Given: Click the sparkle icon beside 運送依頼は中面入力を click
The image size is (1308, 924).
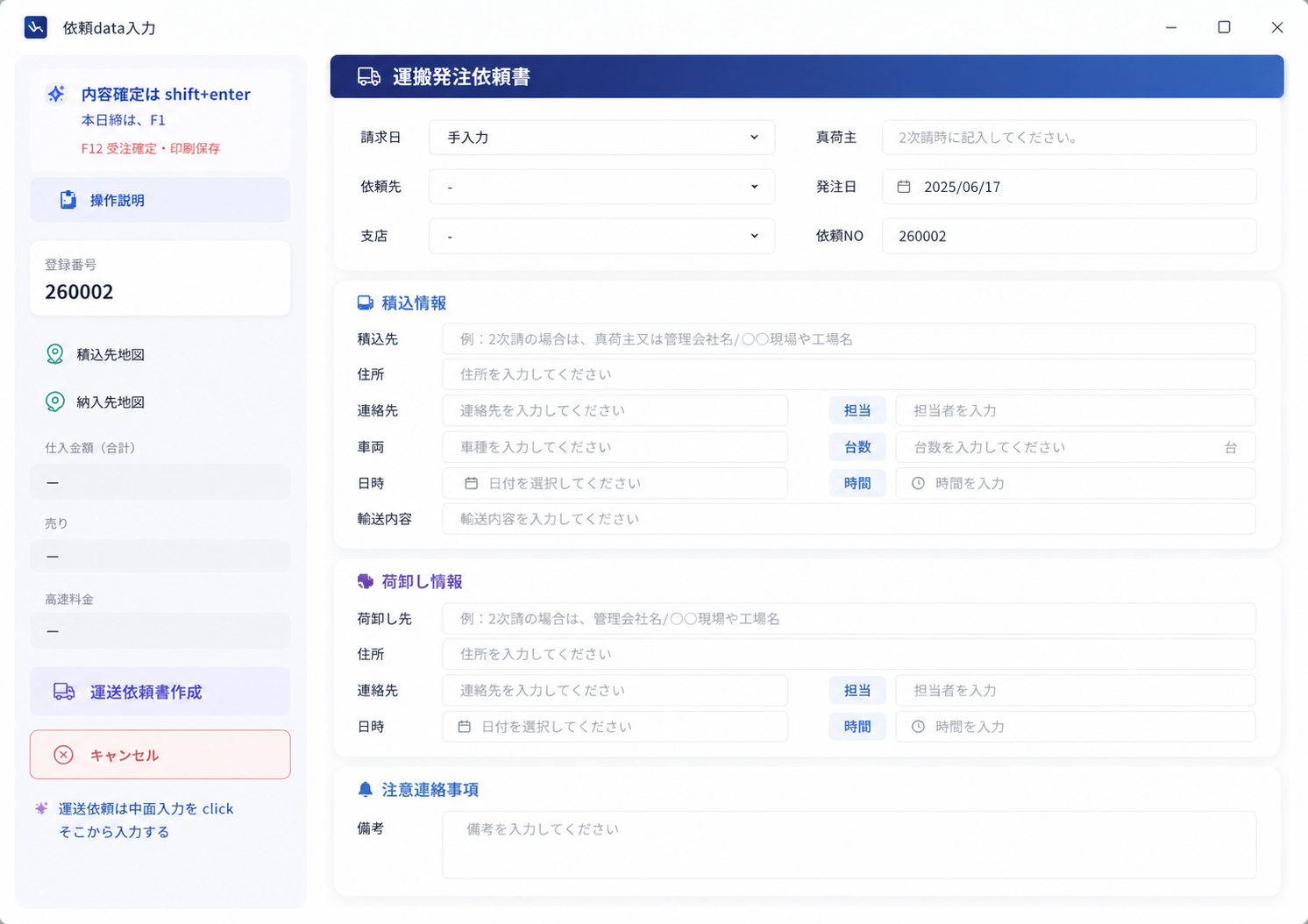Looking at the screenshot, I should (x=41, y=808).
